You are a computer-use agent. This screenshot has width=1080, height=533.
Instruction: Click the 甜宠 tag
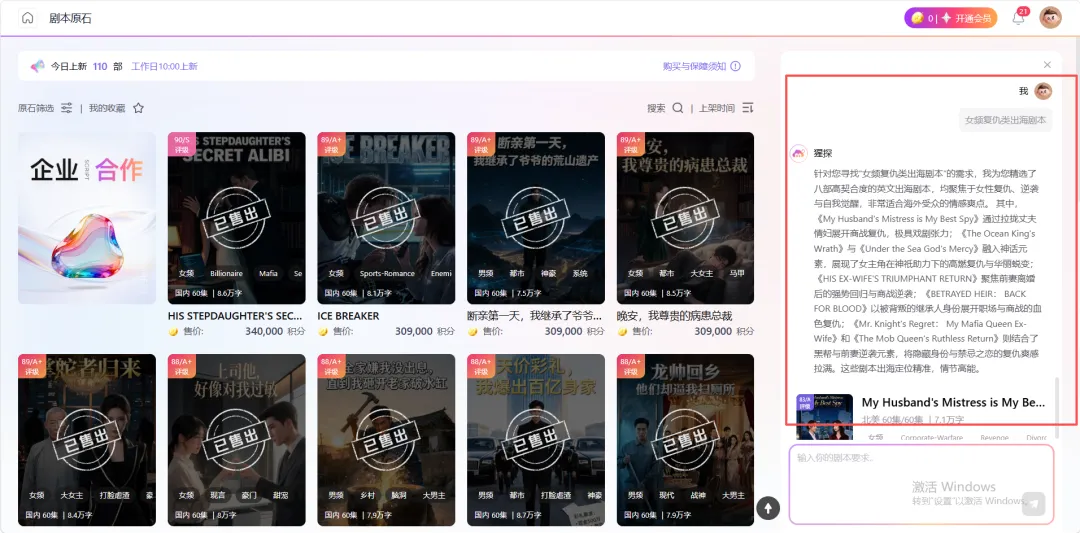(280, 495)
